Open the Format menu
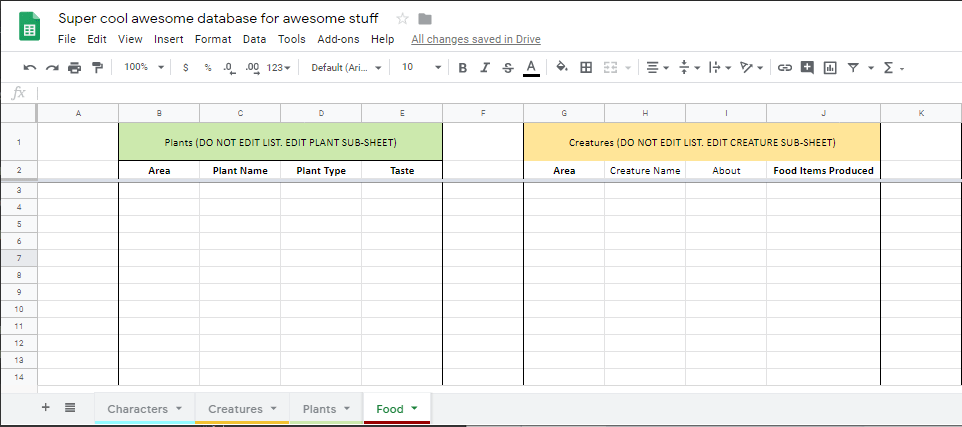This screenshot has width=962, height=427. pos(212,39)
